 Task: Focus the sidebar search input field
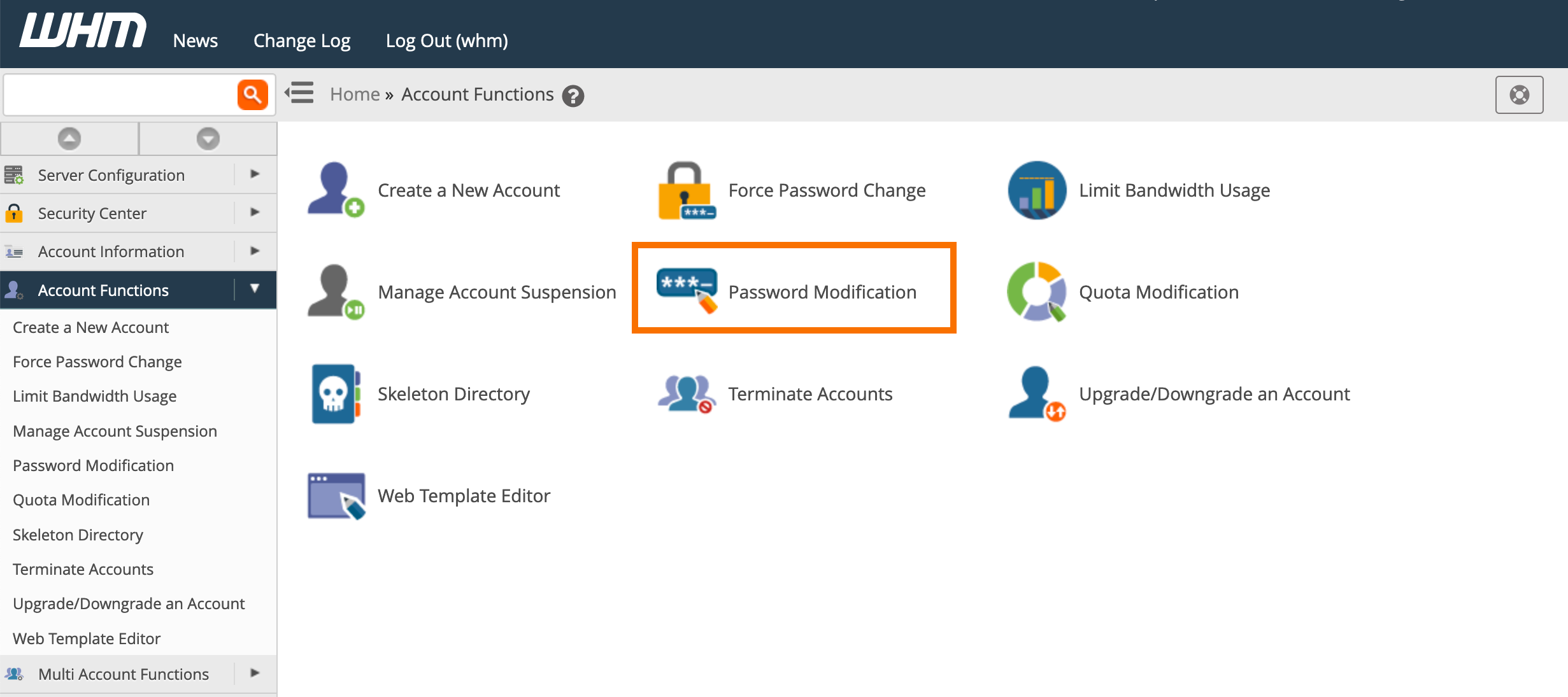pos(121,95)
